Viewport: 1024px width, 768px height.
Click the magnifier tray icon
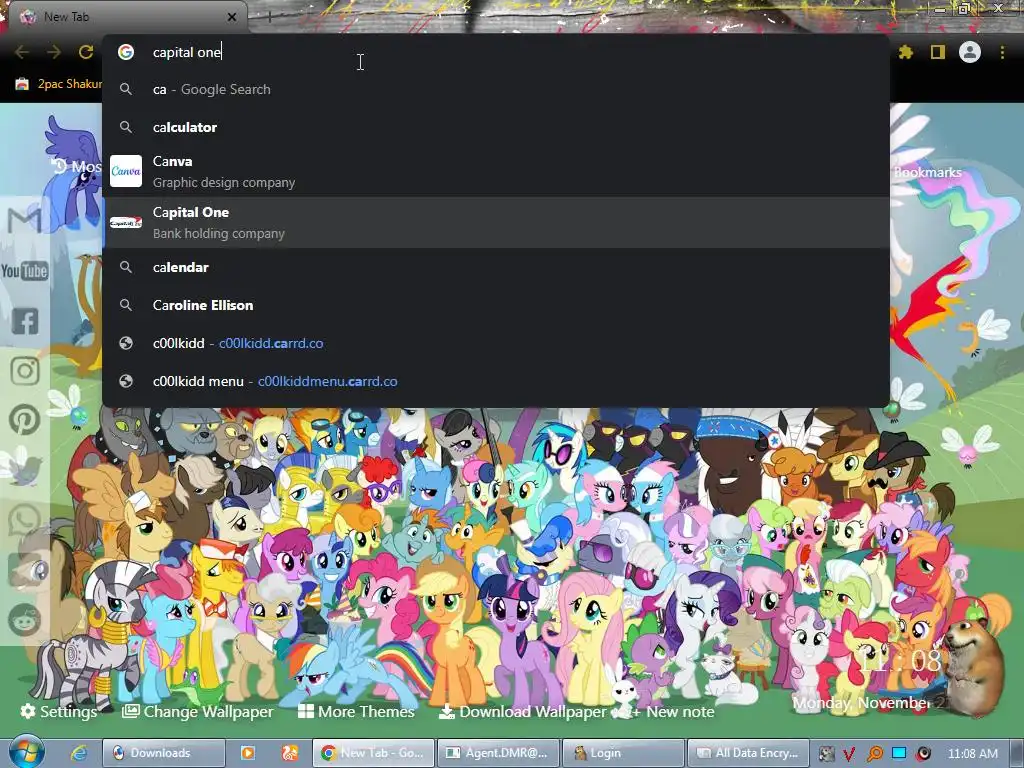874,753
